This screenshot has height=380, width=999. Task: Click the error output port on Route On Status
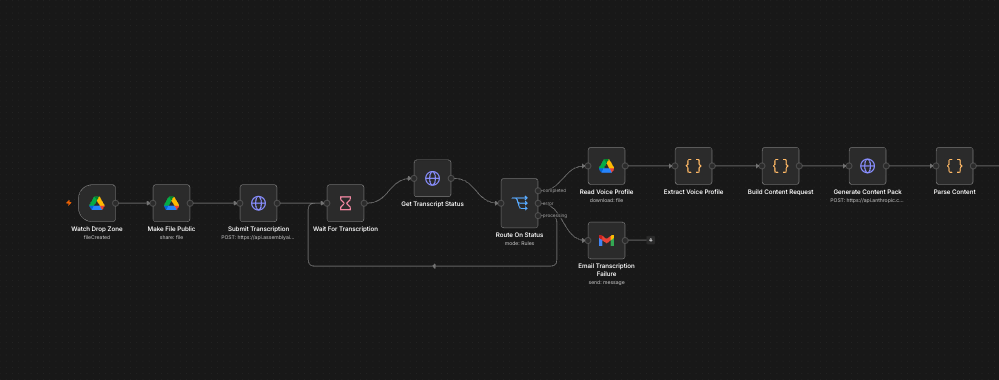coord(538,203)
